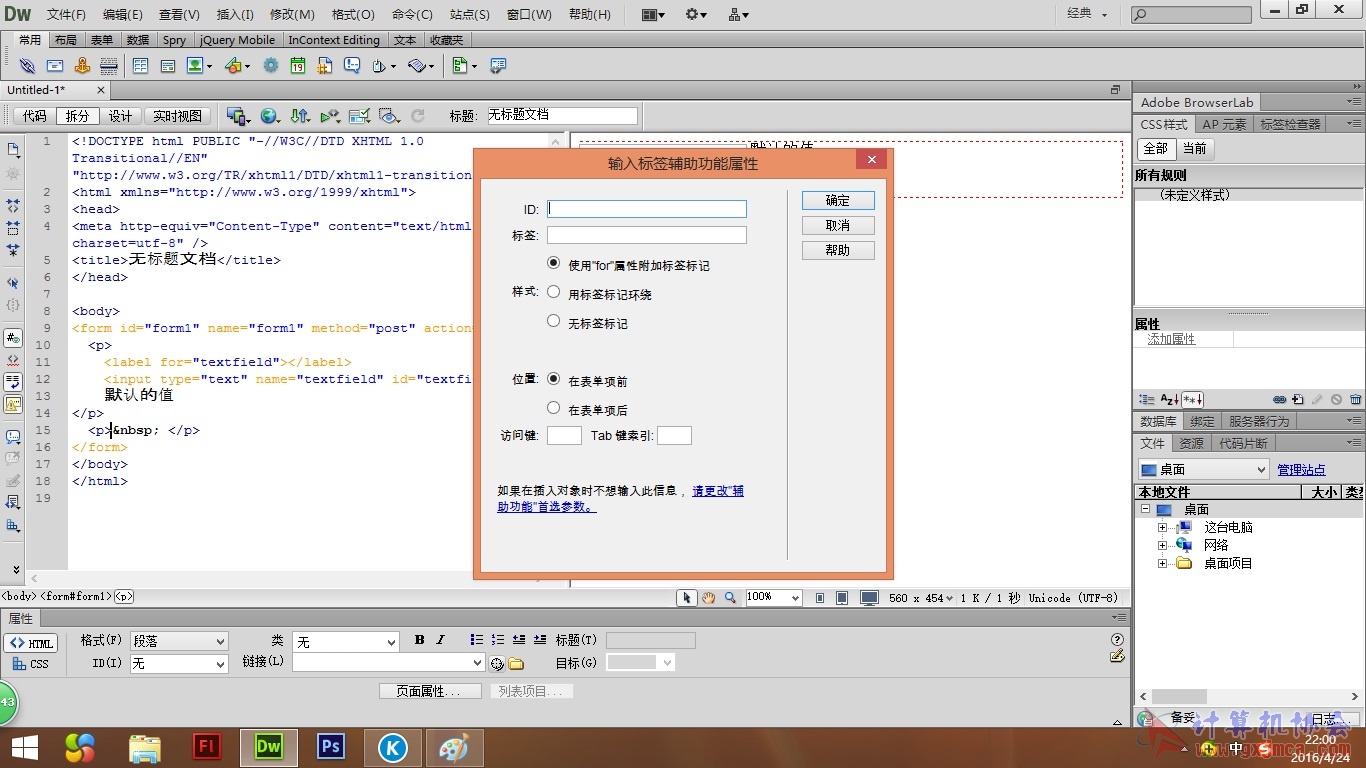Select 在表单项后 position radio

pos(553,408)
